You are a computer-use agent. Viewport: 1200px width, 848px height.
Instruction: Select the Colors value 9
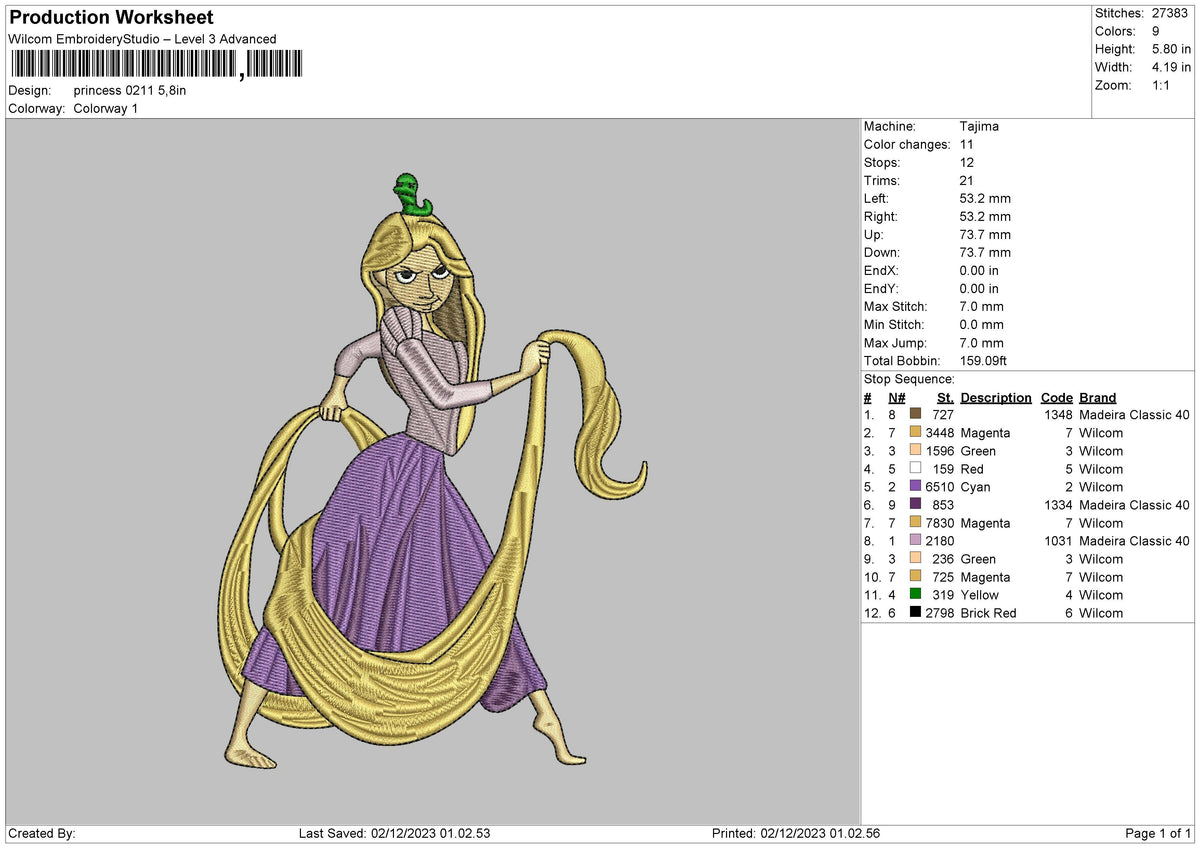(1156, 31)
